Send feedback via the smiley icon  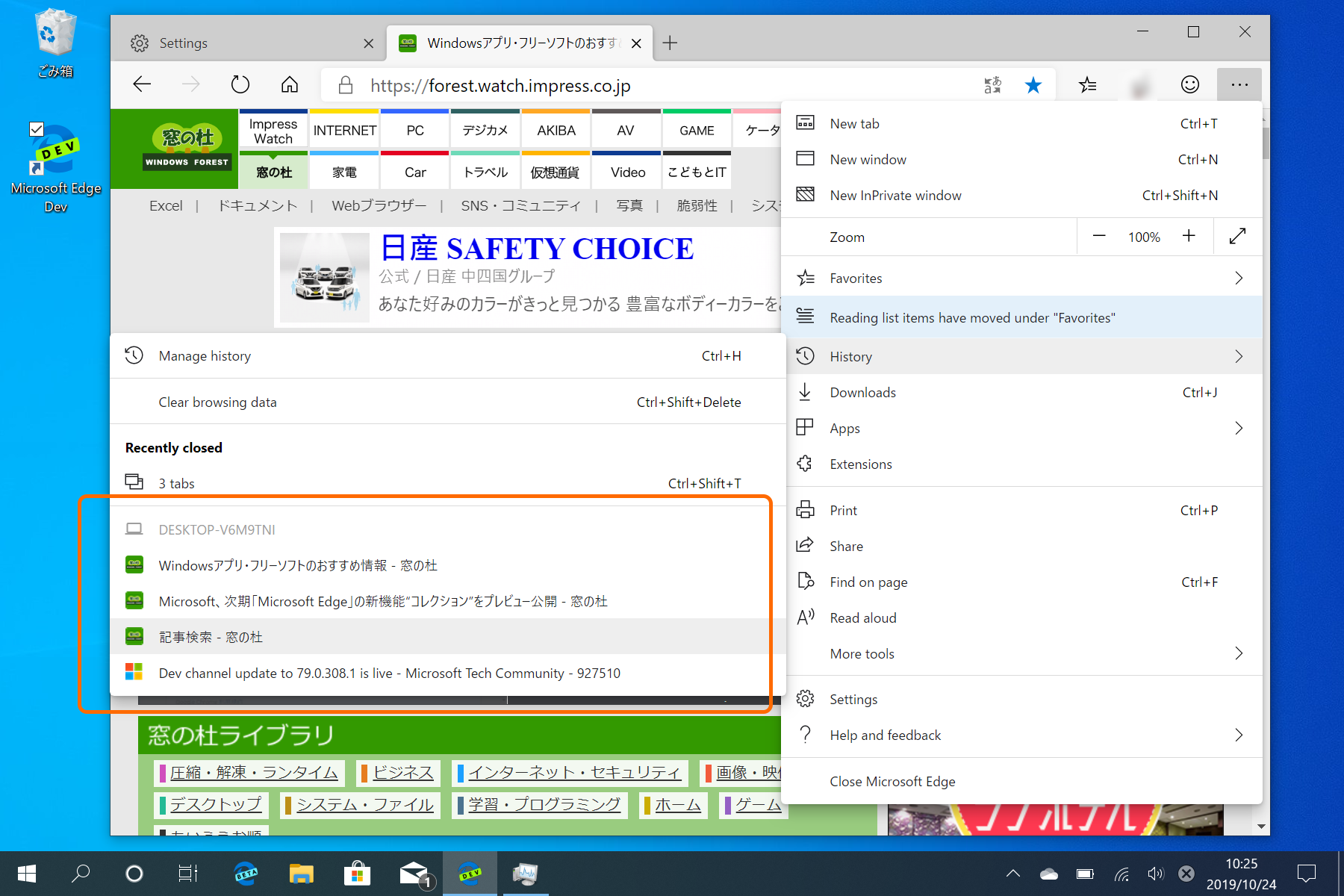(x=1189, y=84)
